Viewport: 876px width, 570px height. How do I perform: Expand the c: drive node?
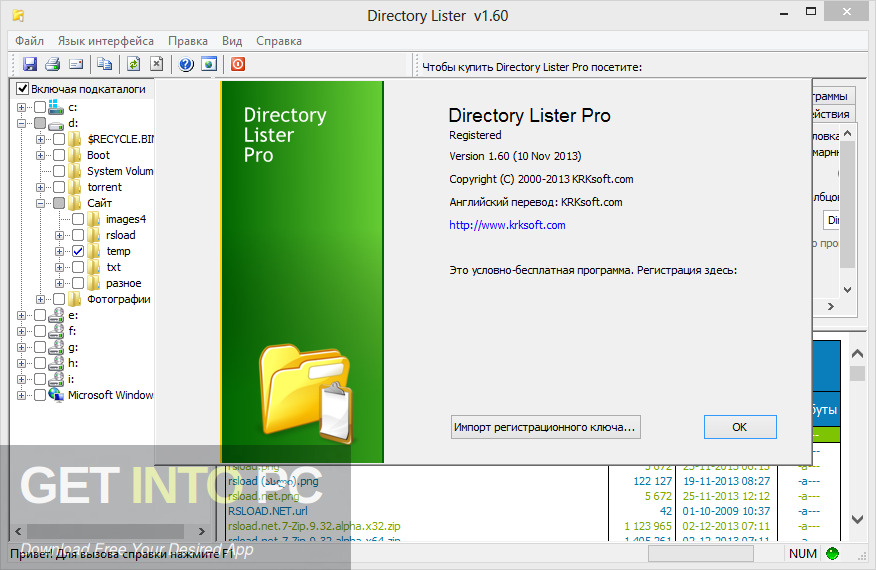(21, 107)
